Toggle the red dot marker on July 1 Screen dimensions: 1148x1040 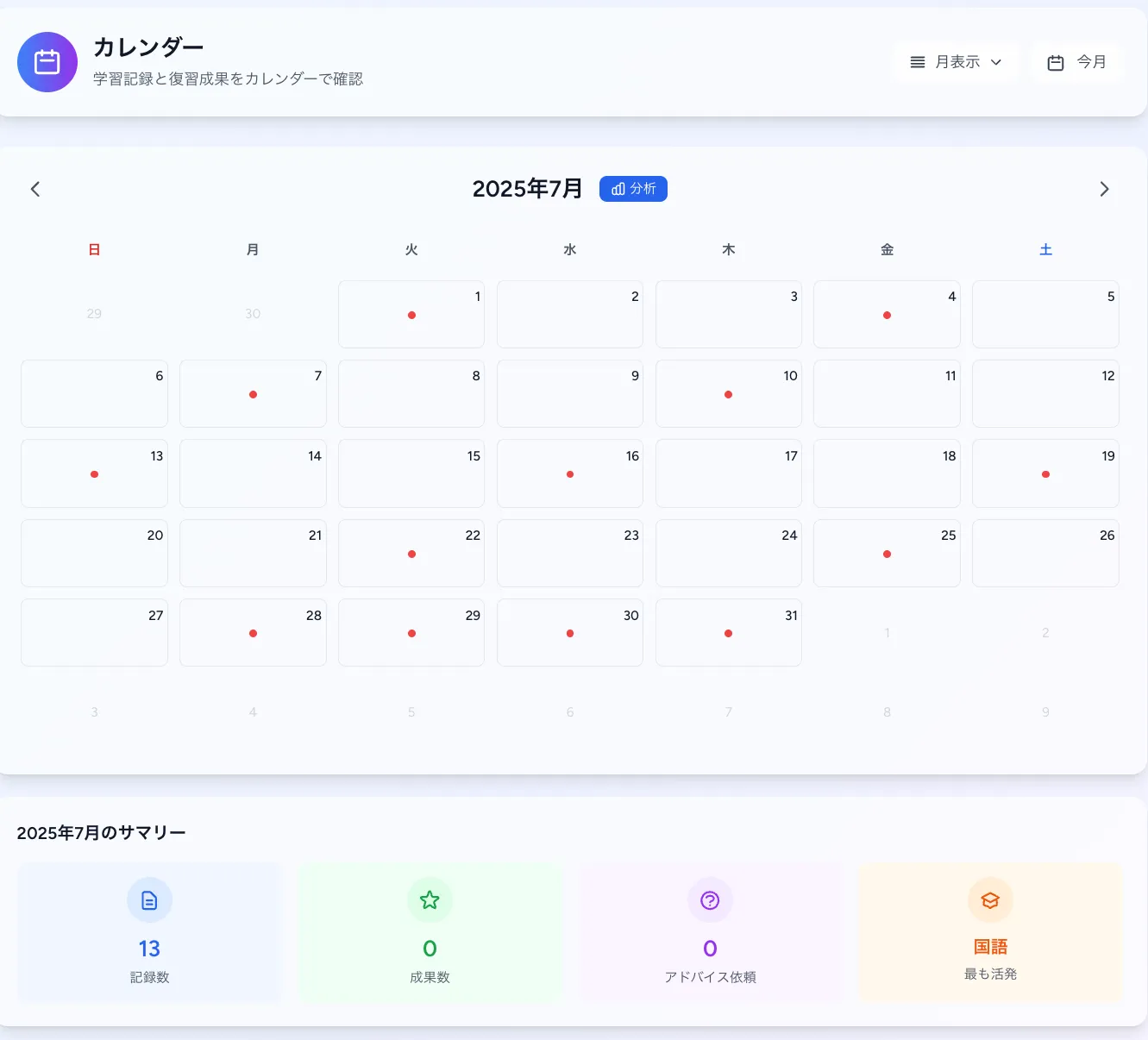click(x=411, y=316)
